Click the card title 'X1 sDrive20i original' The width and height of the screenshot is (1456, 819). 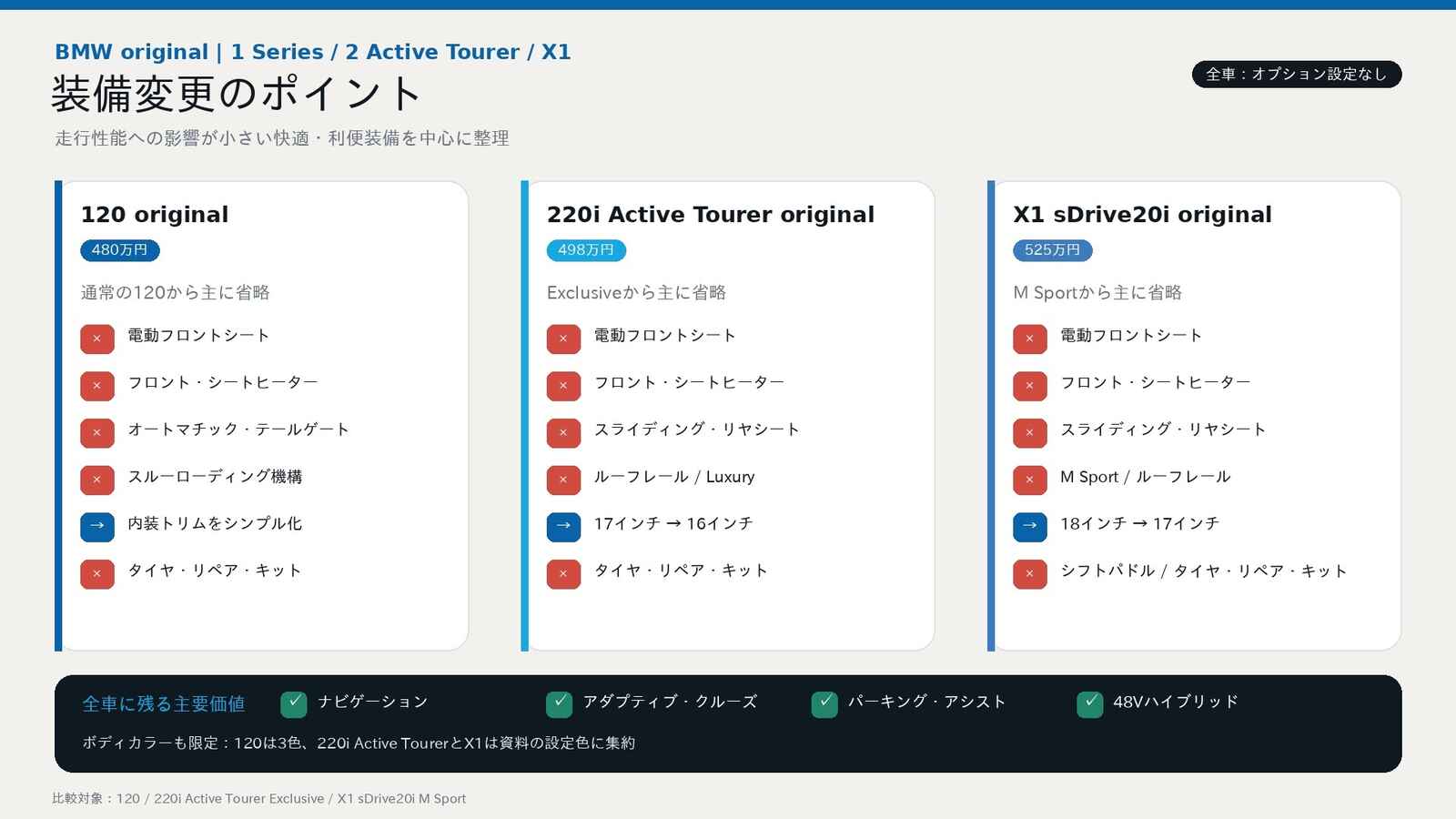(1143, 215)
